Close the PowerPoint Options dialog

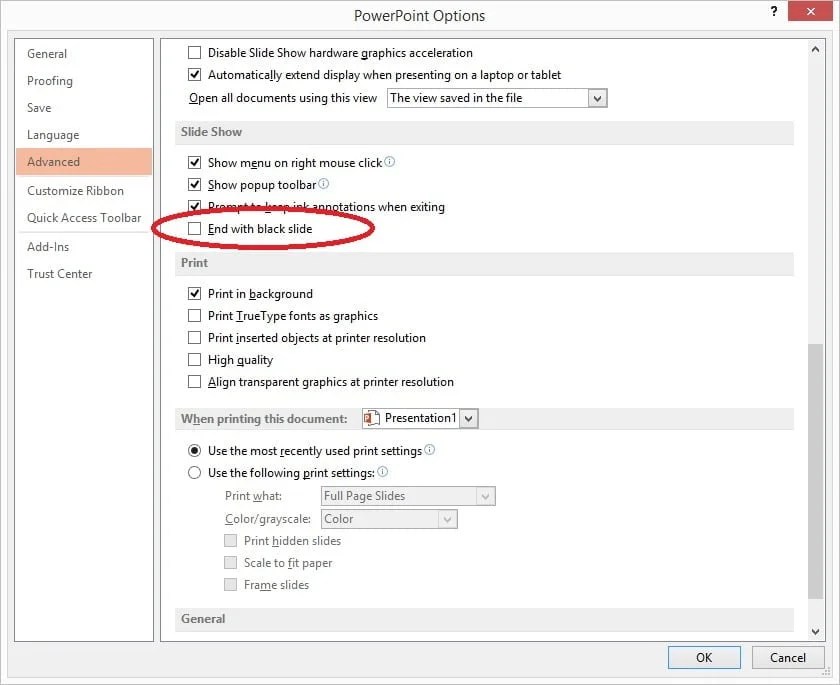click(x=810, y=11)
